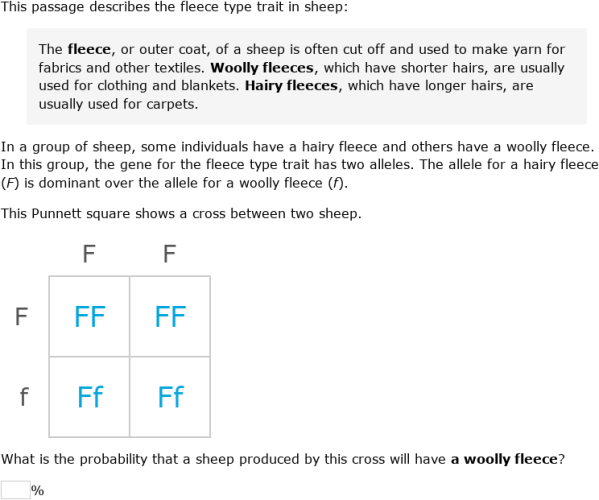The image size is (599, 500).
Task: Click 'This Punnett square shows' sentence
Action: [x=181, y=214]
